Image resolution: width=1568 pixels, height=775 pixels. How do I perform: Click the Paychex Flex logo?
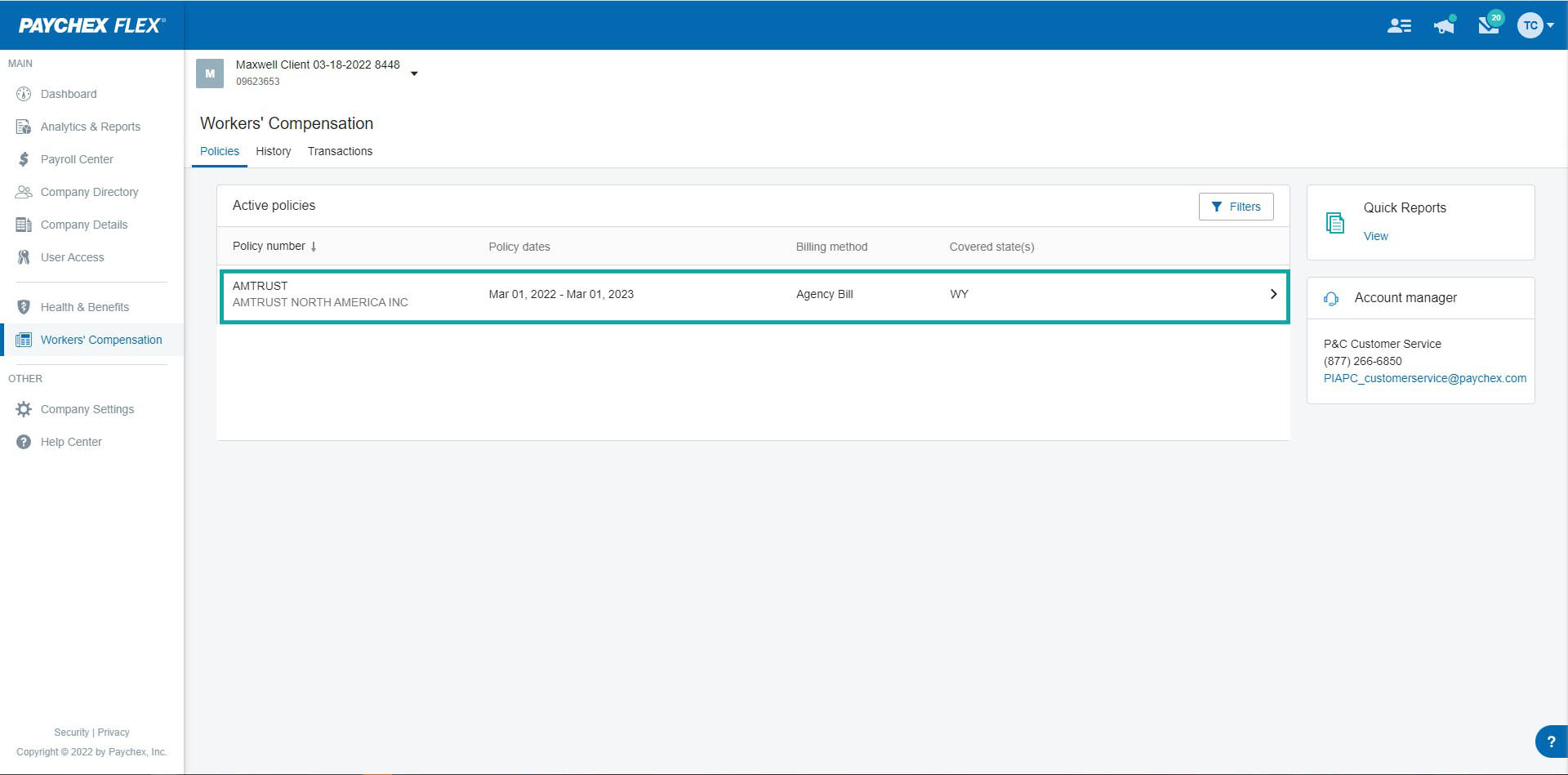click(91, 25)
